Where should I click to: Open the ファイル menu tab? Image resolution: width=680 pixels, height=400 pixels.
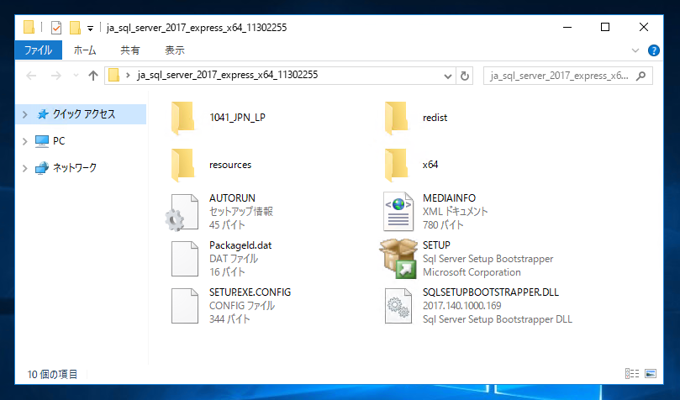(38, 50)
